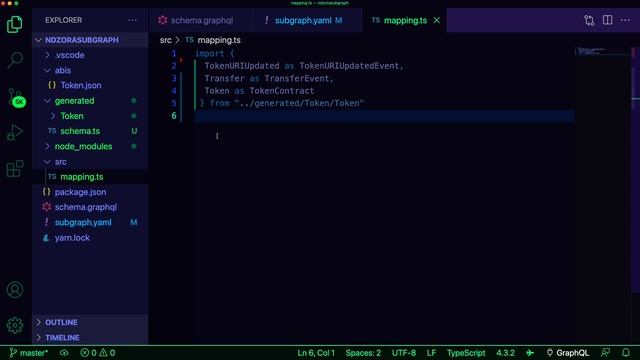Open editor more actions ellipsis

click(x=625, y=20)
